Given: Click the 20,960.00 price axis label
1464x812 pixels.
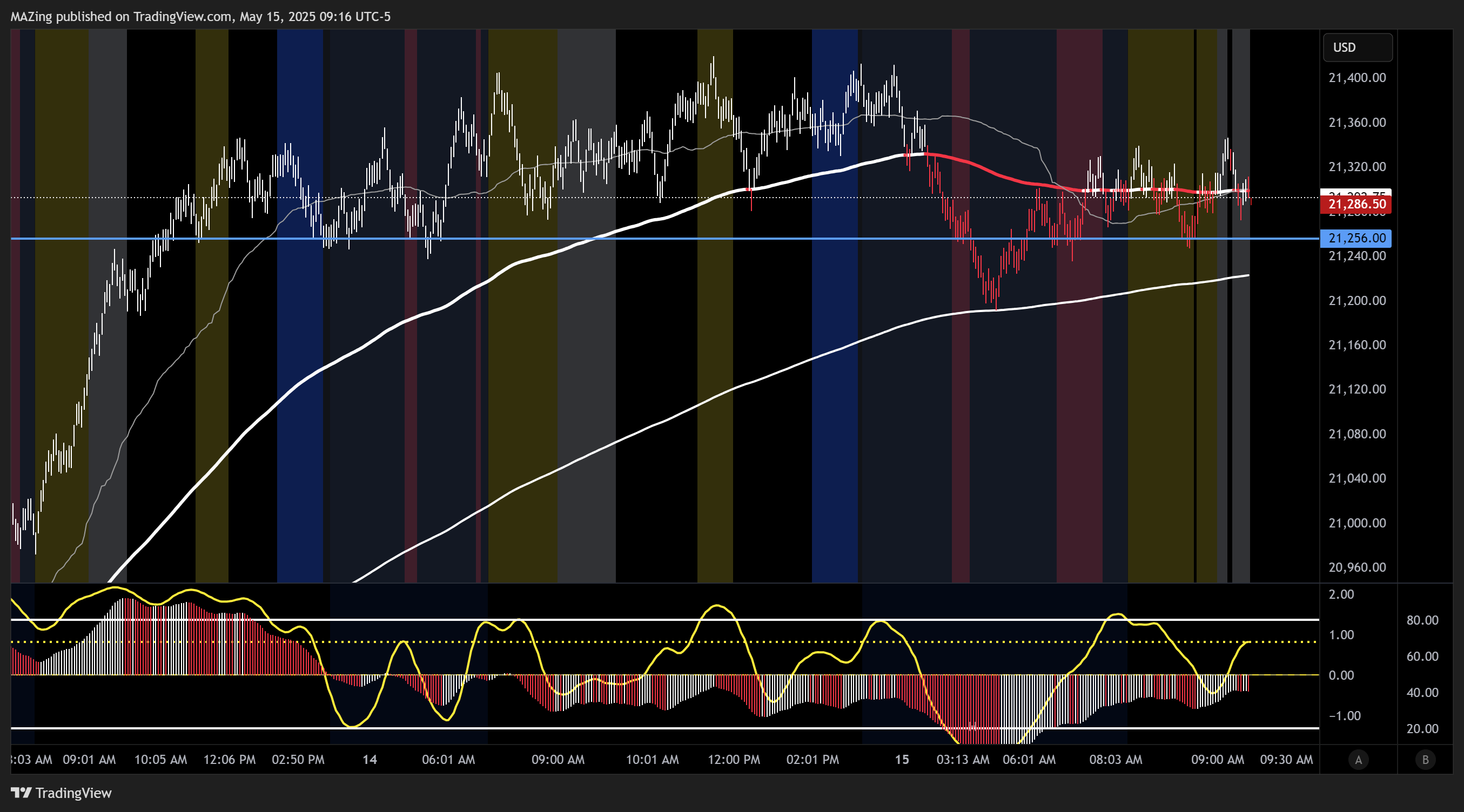Looking at the screenshot, I should pyautogui.click(x=1357, y=567).
